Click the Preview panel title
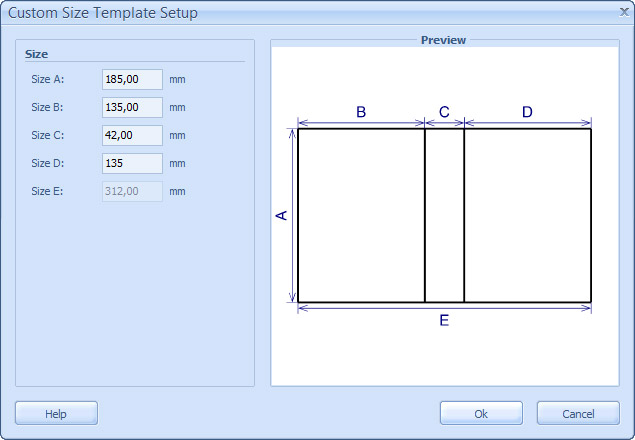Viewport: 635px width, 440px height. point(443,40)
